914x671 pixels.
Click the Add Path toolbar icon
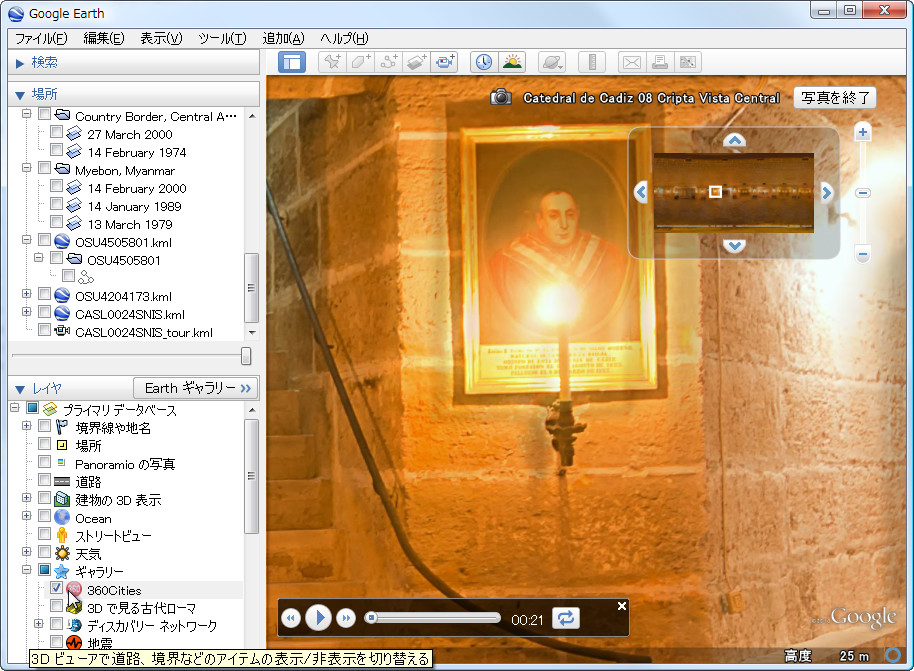(x=388, y=62)
